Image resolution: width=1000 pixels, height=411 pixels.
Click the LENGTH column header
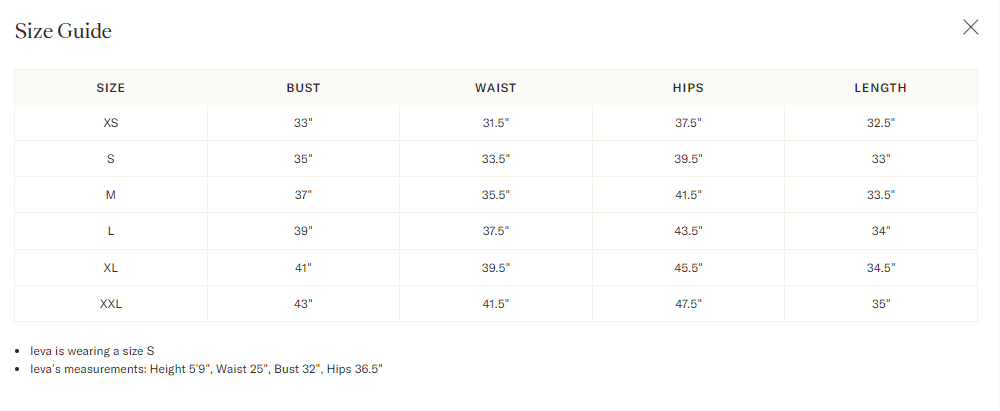881,88
